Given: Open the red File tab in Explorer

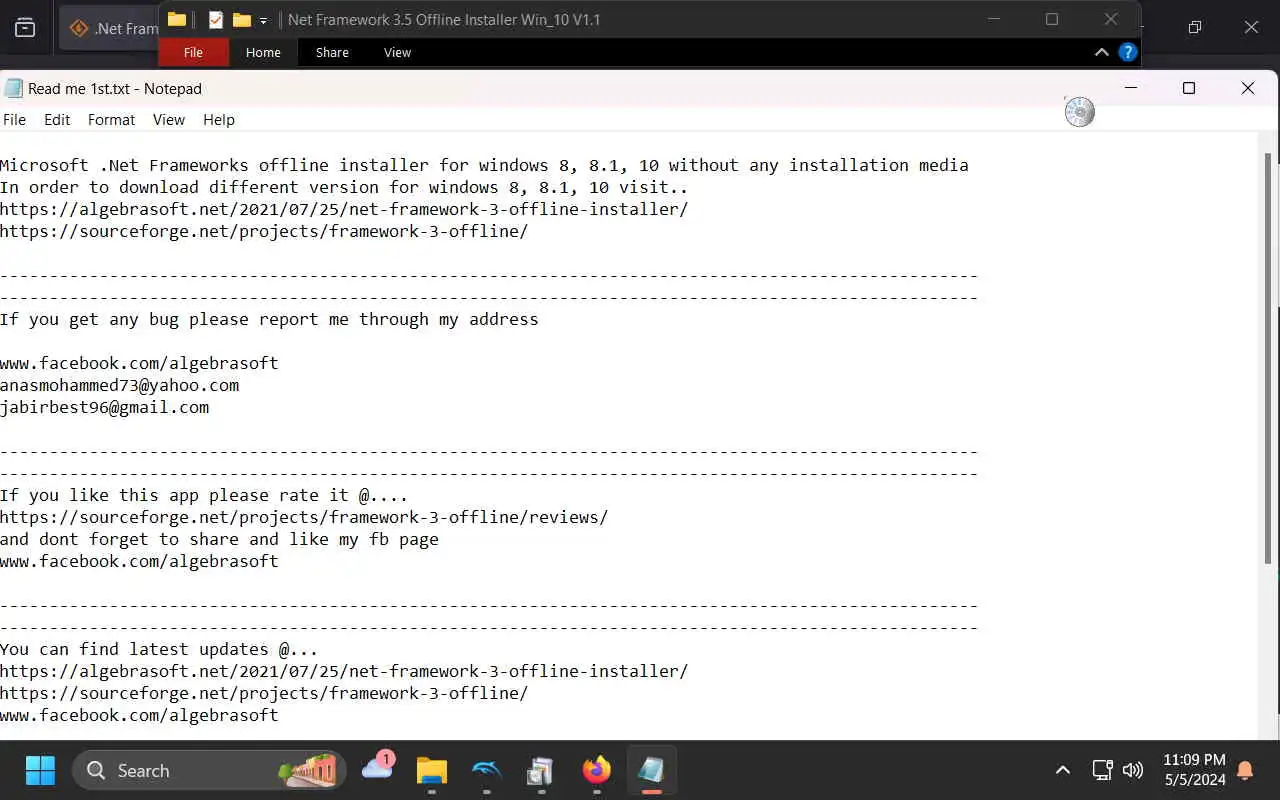Looking at the screenshot, I should [193, 52].
